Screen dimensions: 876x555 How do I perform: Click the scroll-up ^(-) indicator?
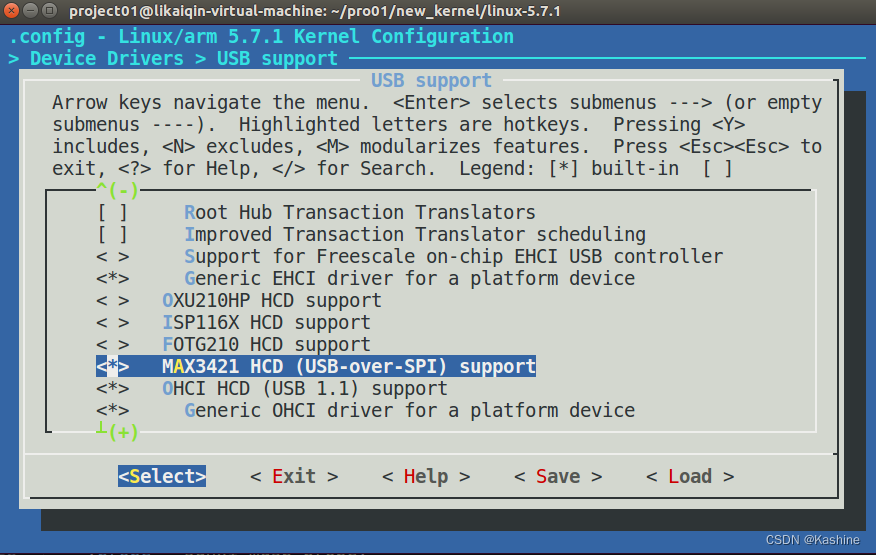click(117, 189)
